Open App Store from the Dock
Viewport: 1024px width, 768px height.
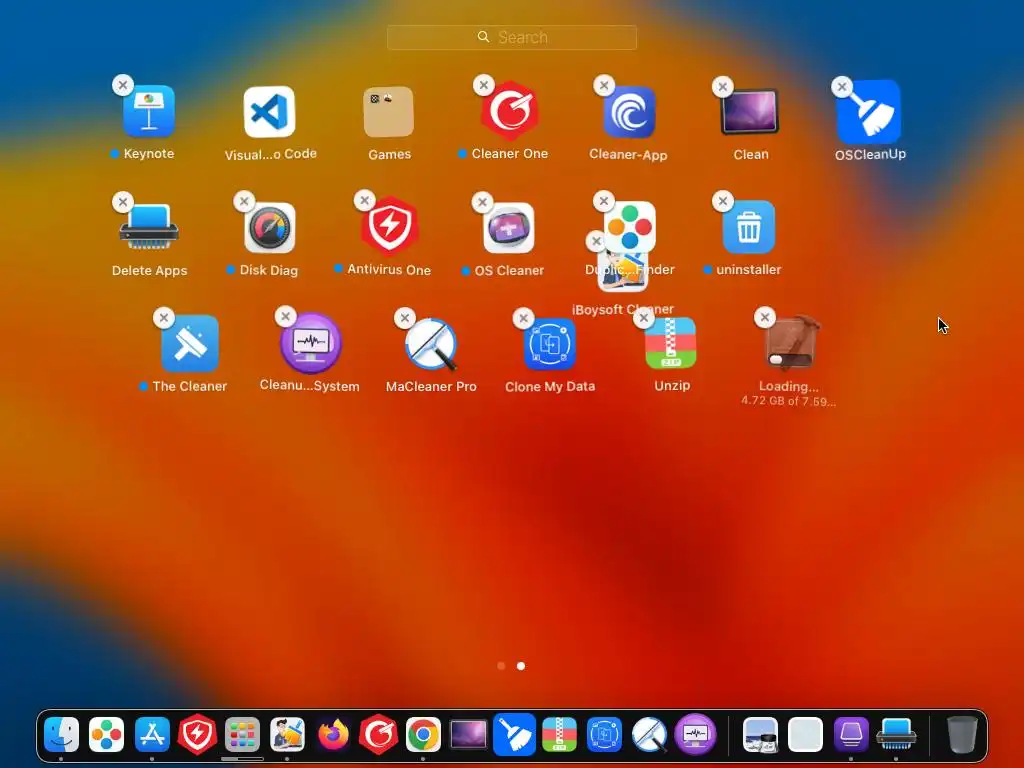(x=152, y=735)
